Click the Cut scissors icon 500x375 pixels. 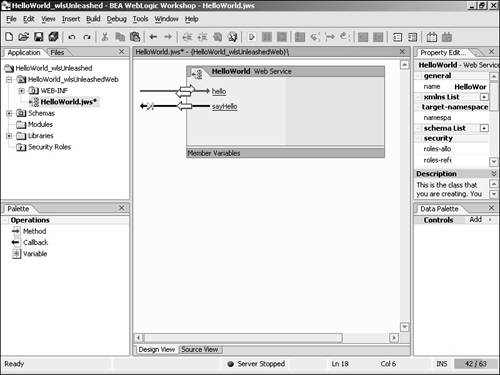[105, 37]
